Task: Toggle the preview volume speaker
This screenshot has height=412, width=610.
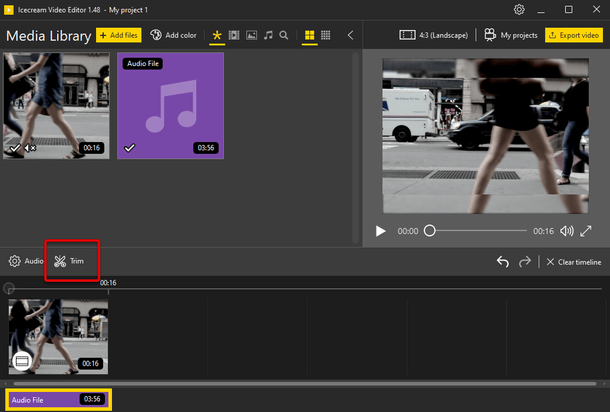Action: [566, 231]
